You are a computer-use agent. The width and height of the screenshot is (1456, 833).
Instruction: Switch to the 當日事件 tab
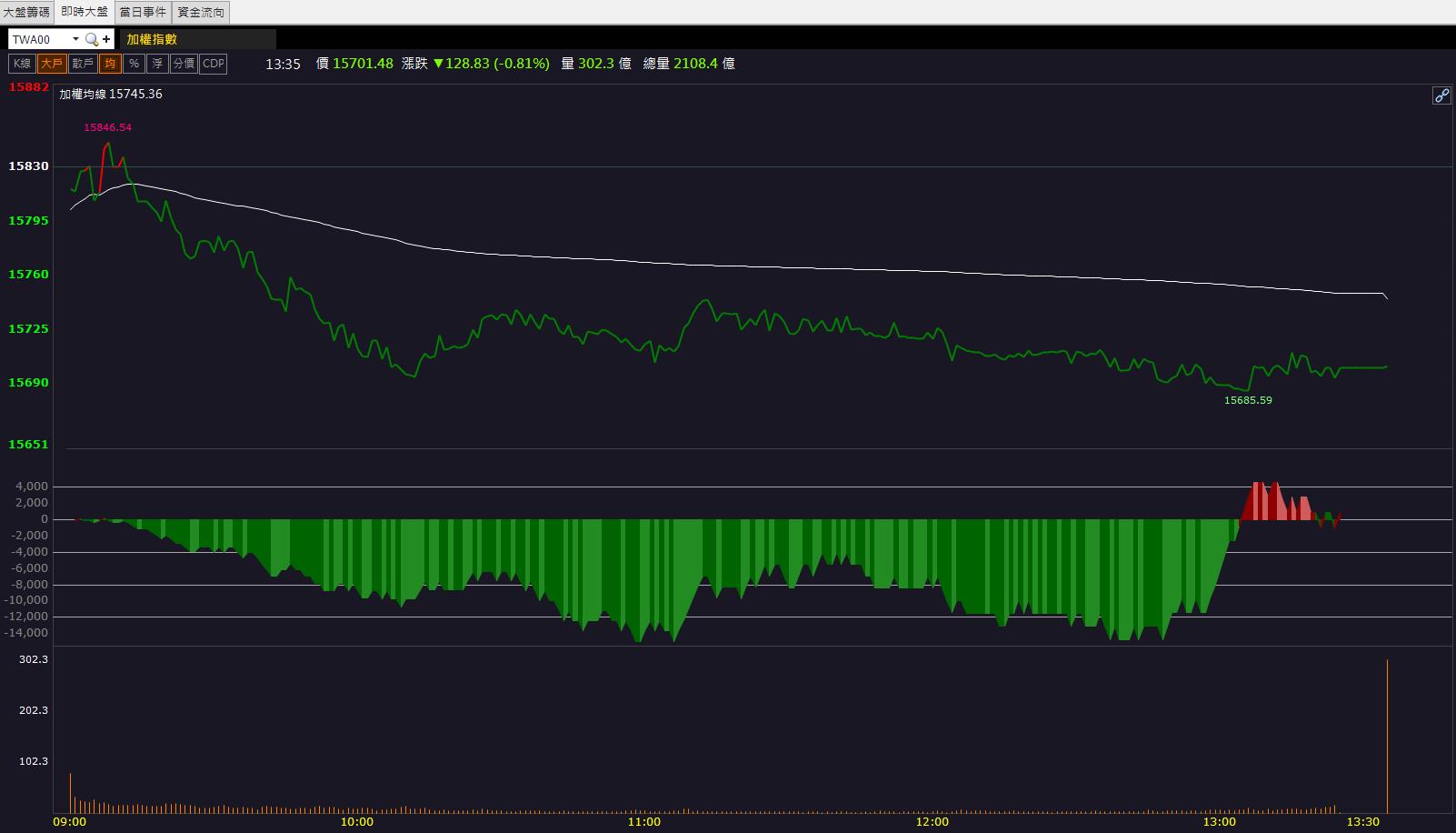(143, 12)
